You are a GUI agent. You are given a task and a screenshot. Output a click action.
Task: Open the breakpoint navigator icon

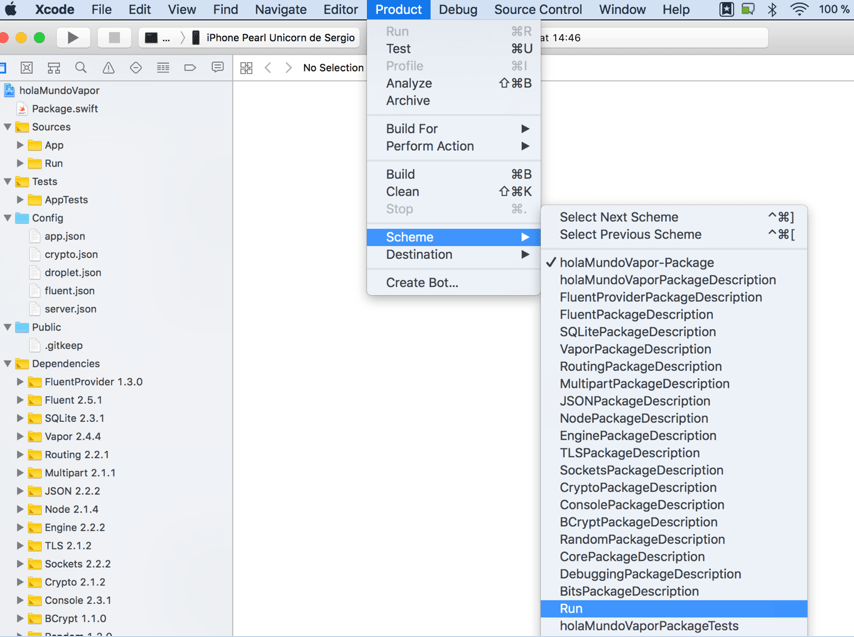pyautogui.click(x=190, y=68)
